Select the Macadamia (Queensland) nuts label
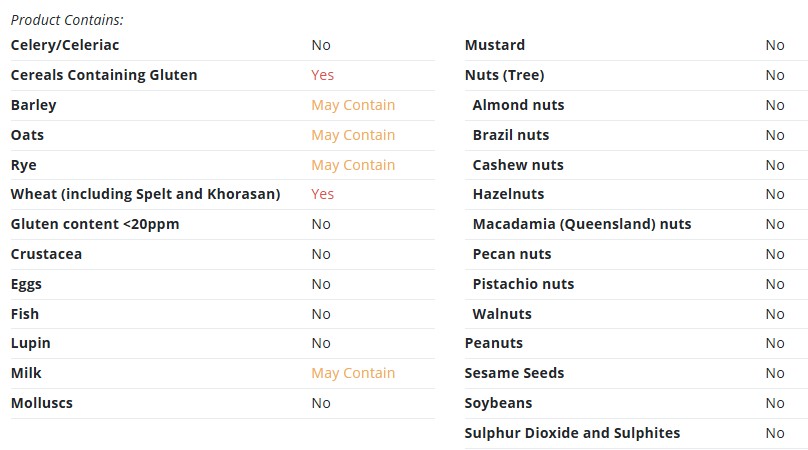 (x=582, y=224)
